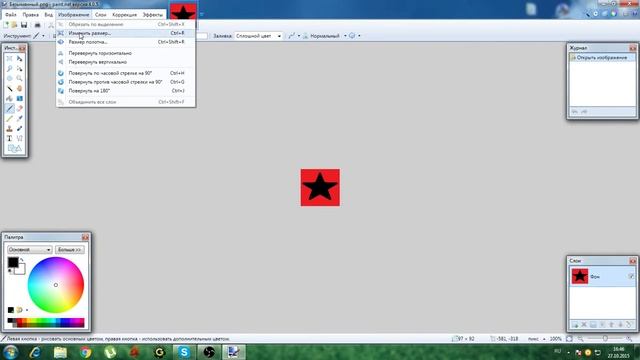Select the Paintbrush tool
This screenshot has height=360, width=640.
pyautogui.click(x=9, y=109)
